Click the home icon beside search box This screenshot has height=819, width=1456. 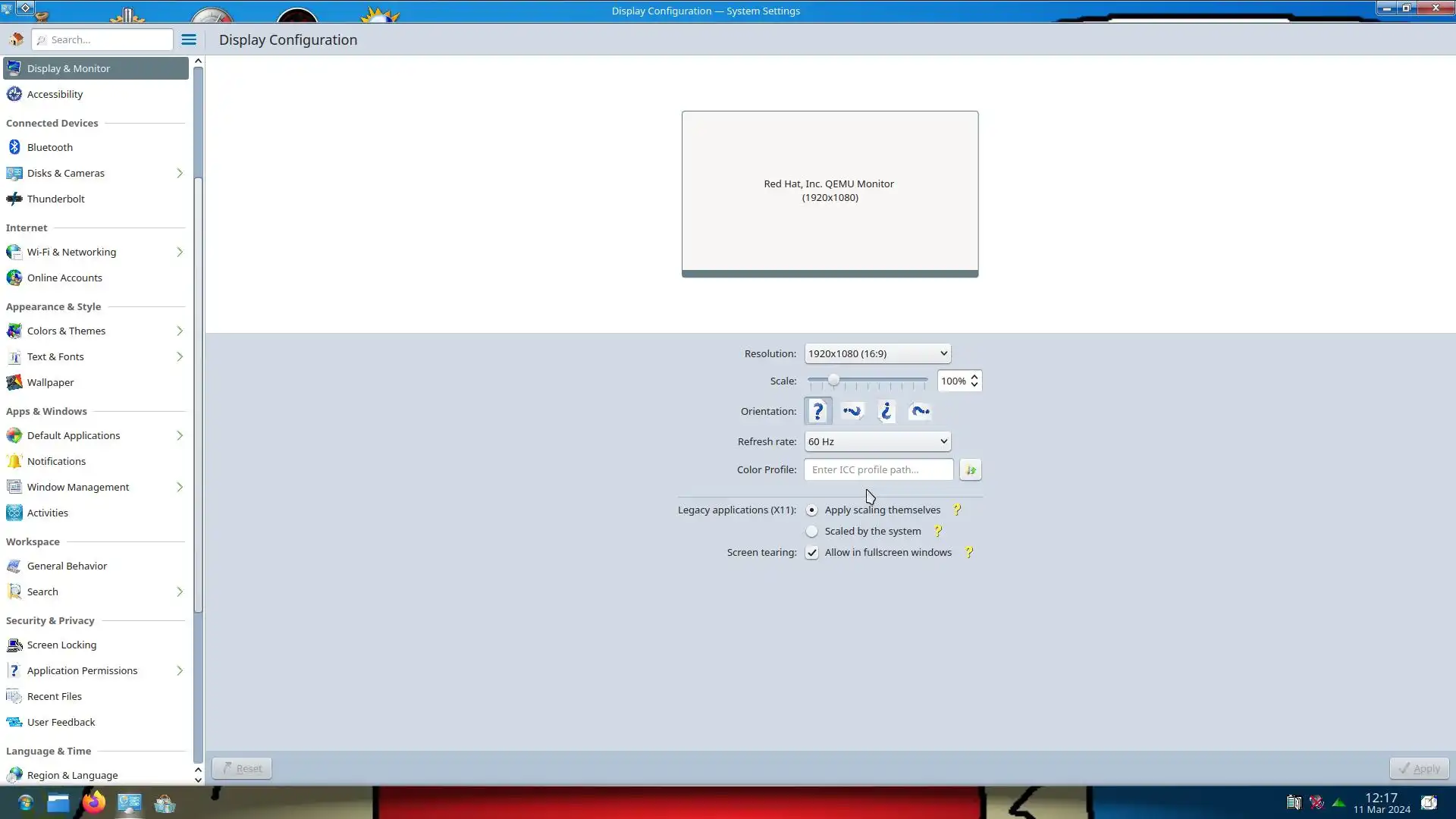[x=16, y=39]
